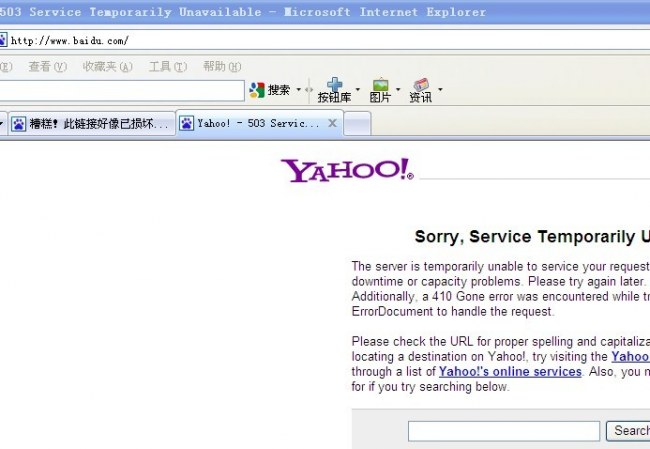Click the paw favicon in address bar
Screen dimensions: 650x449
3,40
